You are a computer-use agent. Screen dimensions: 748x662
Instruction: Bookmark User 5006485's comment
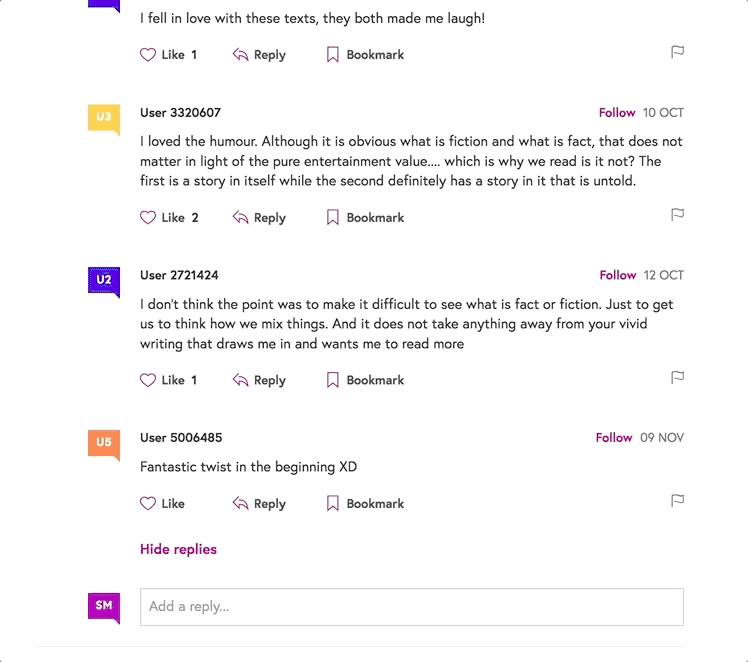365,504
